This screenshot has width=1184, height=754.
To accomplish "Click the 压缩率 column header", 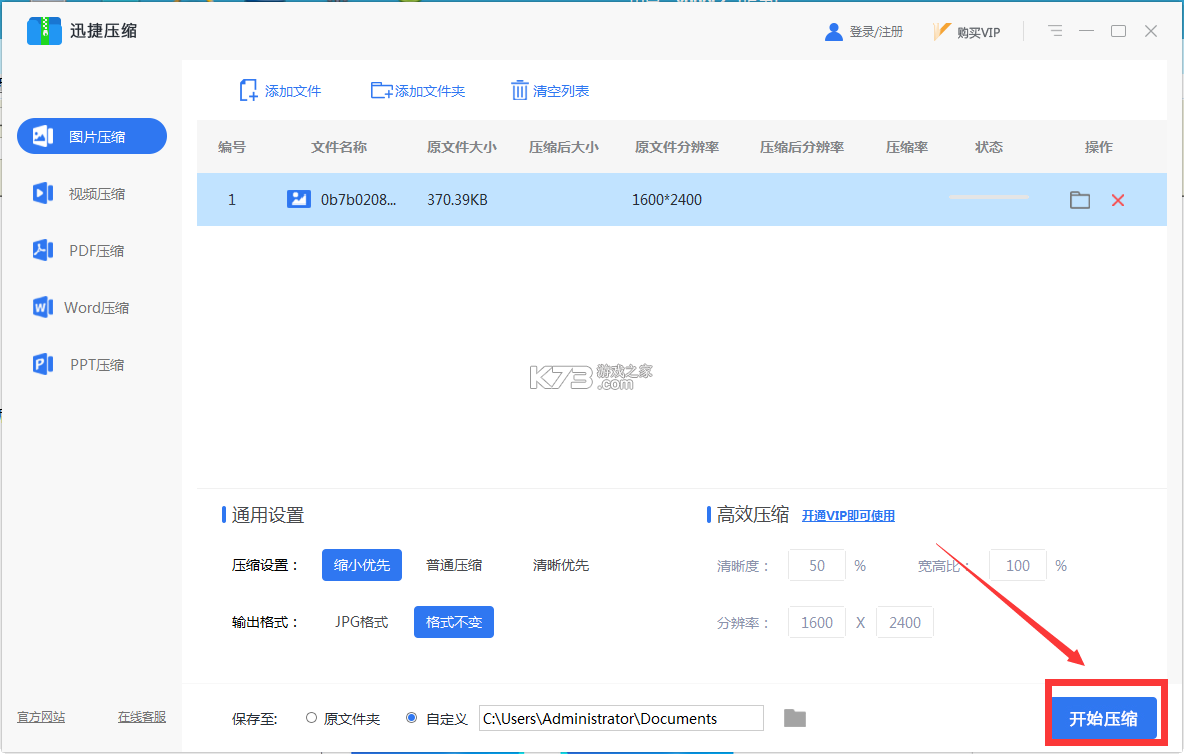I will [907, 147].
